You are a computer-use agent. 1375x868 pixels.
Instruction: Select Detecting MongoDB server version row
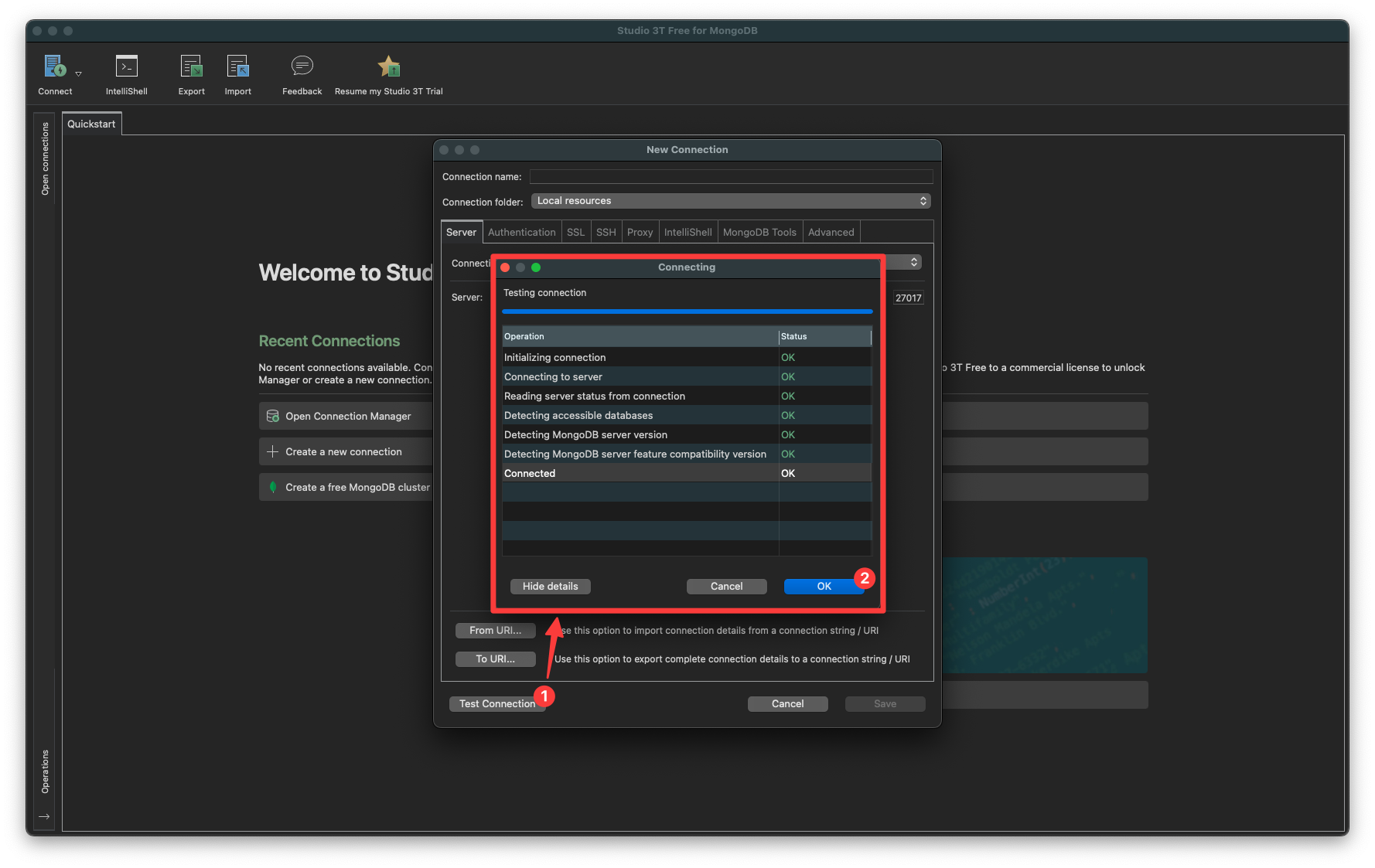pos(687,434)
